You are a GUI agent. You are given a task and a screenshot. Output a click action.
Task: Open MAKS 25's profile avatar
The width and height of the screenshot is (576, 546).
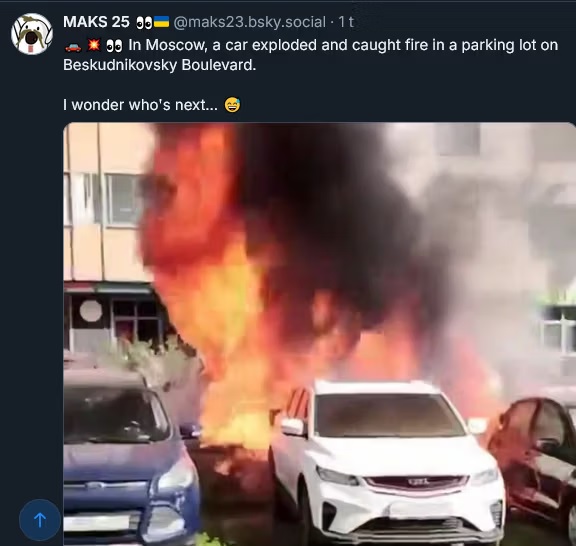click(32, 34)
